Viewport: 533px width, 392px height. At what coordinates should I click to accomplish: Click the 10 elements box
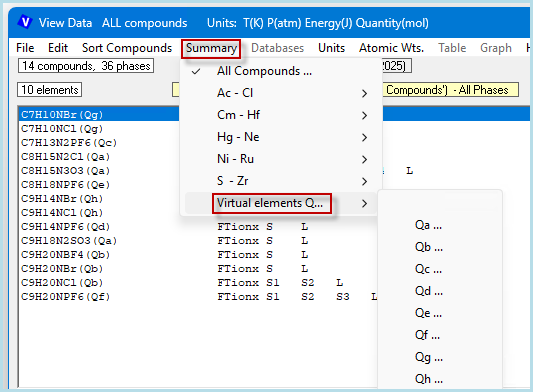pyautogui.click(x=50, y=90)
